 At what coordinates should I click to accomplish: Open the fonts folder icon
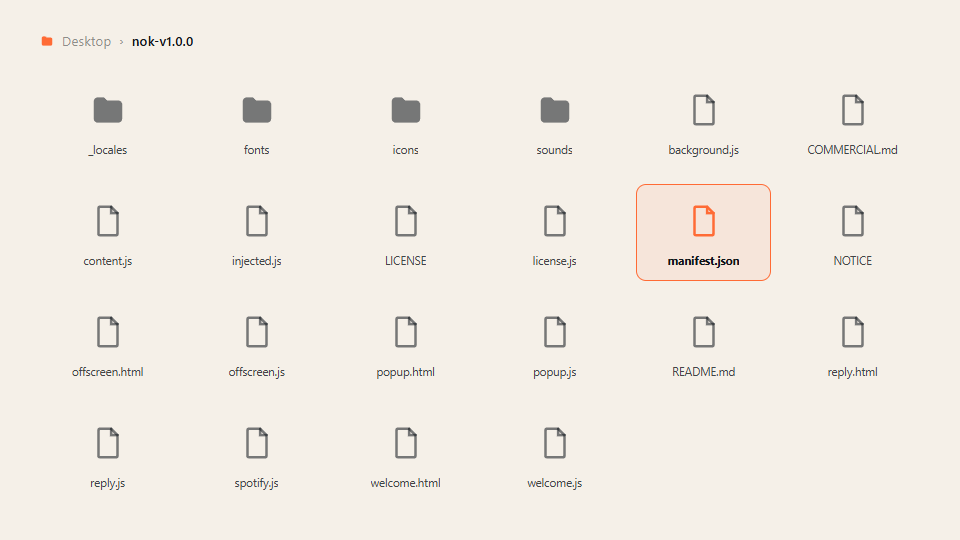[257, 110]
